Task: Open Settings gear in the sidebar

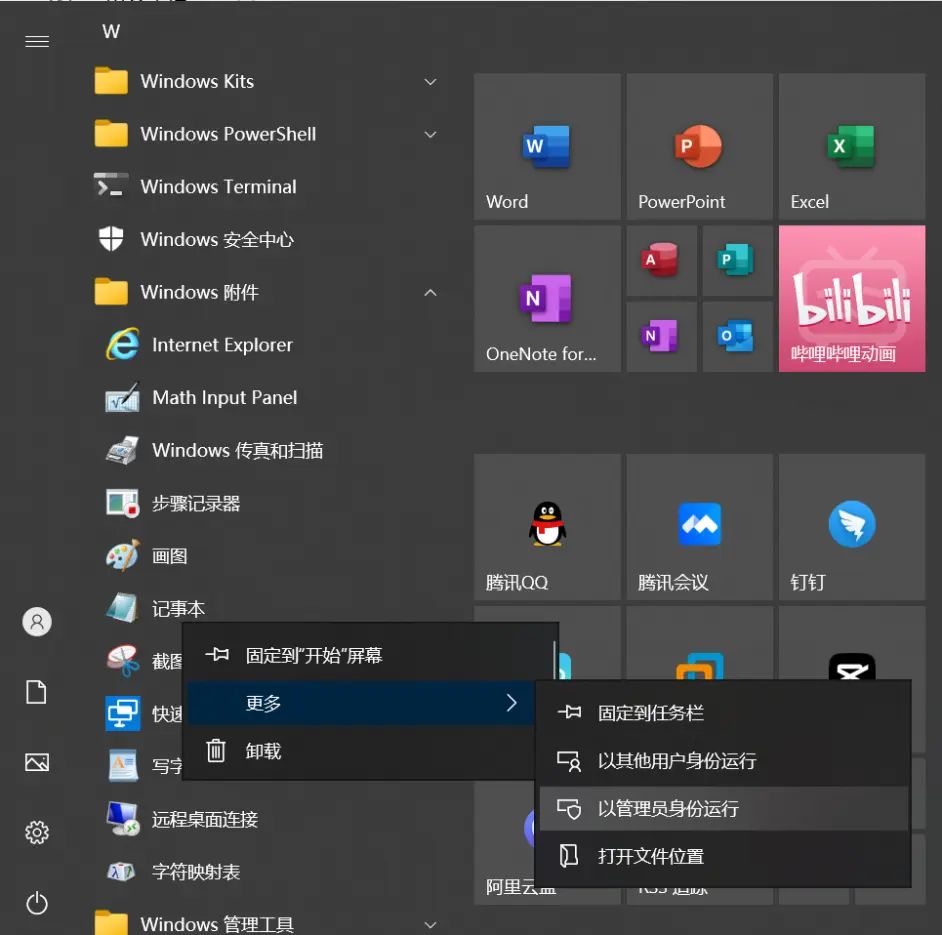Action: [37, 833]
